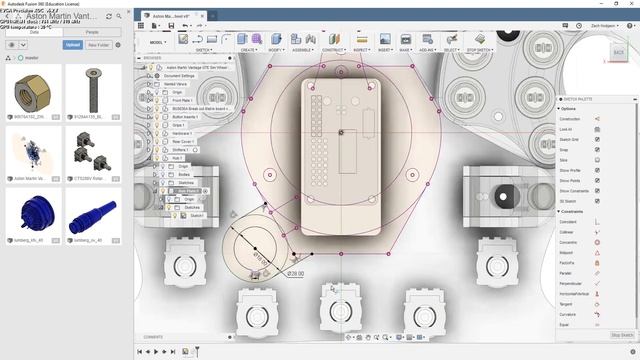Toggle Front Plate 1 visibility bulb

[156, 100]
